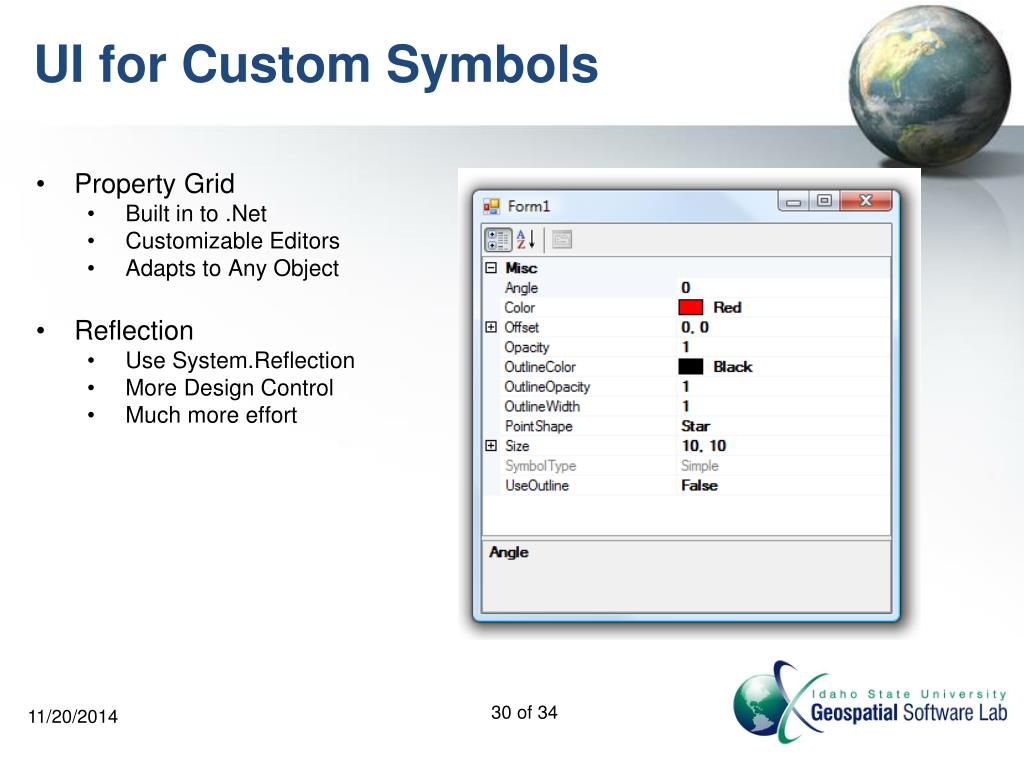Click the Misc category header text
Screen dimensions: 1024x768
(521, 268)
